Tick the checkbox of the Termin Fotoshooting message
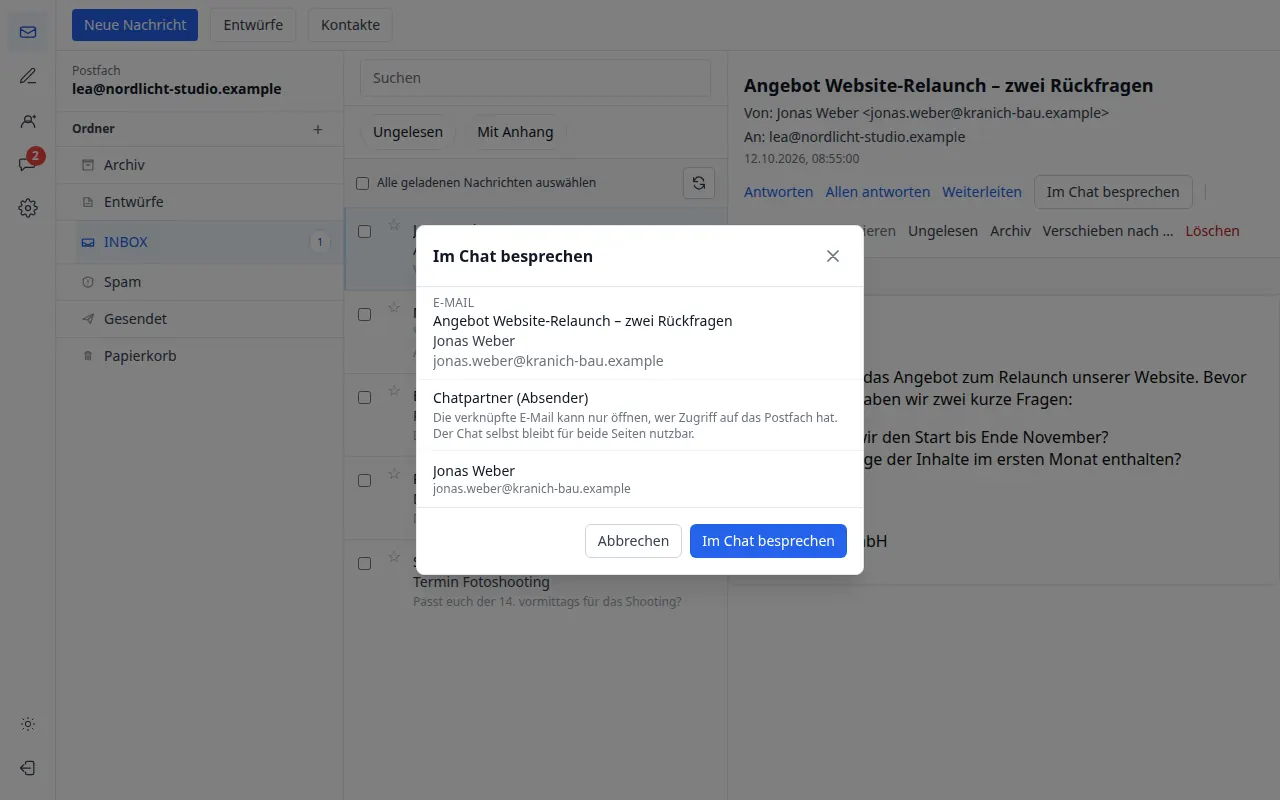 tap(364, 563)
